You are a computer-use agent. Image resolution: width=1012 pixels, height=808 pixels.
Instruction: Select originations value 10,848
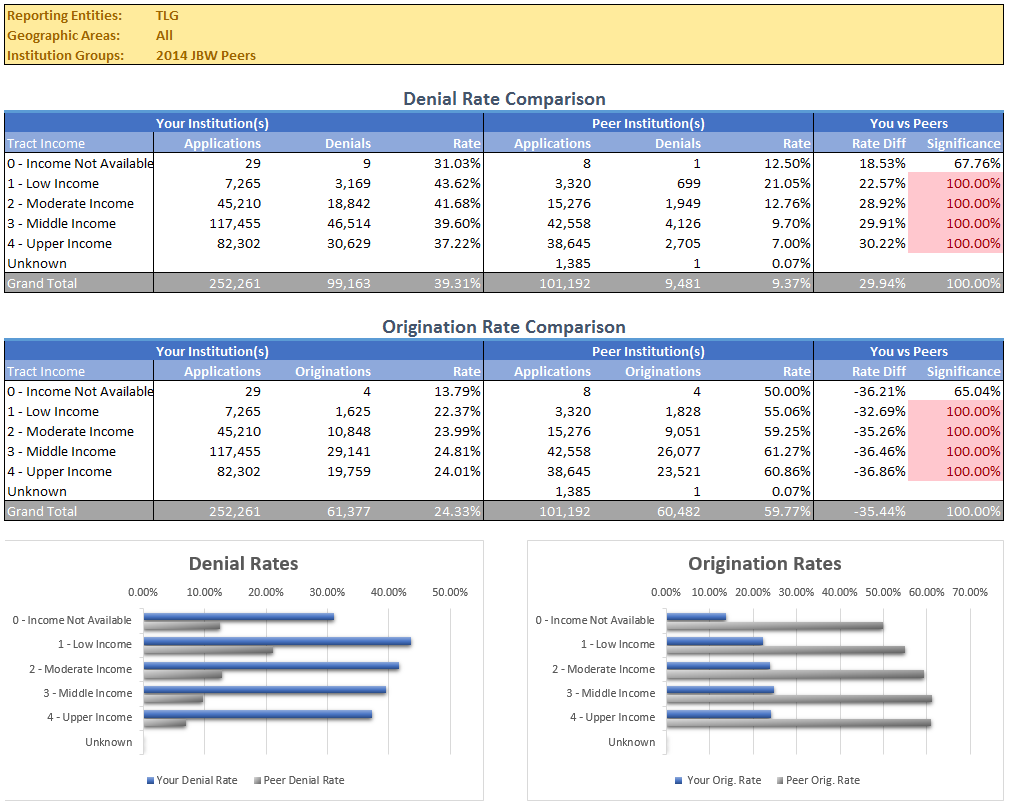pyautogui.click(x=349, y=431)
